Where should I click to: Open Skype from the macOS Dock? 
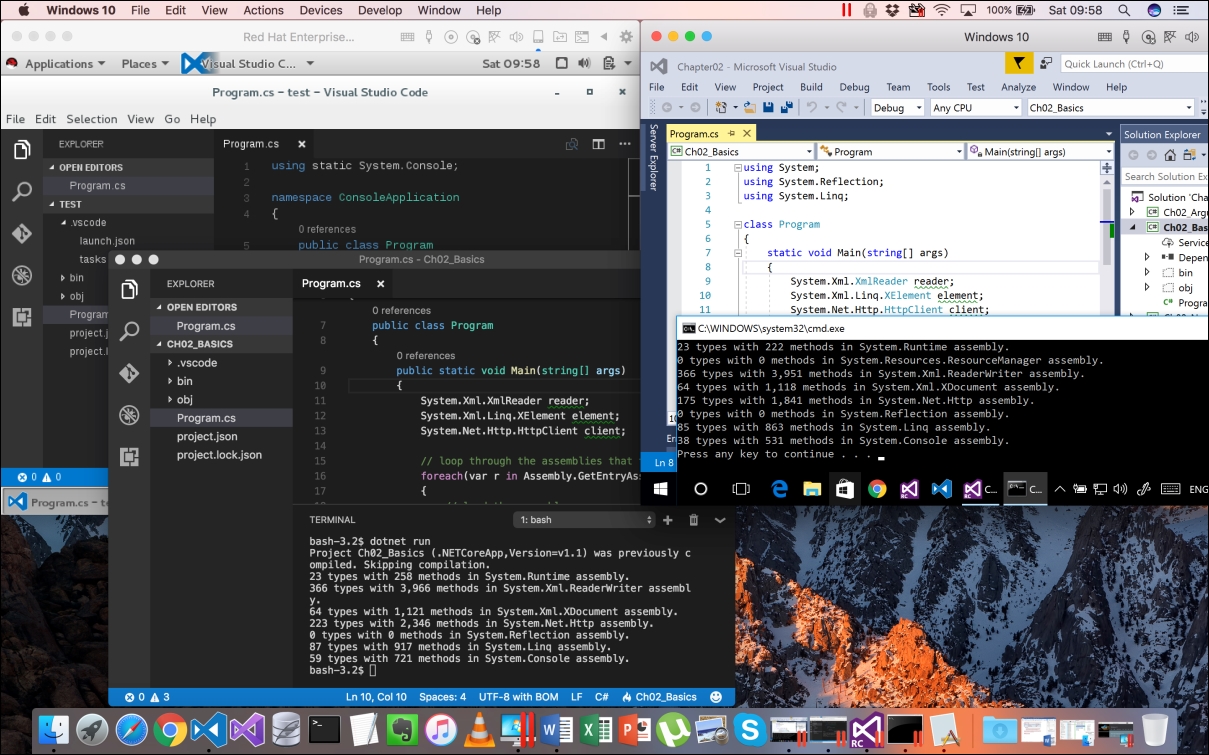click(x=748, y=729)
